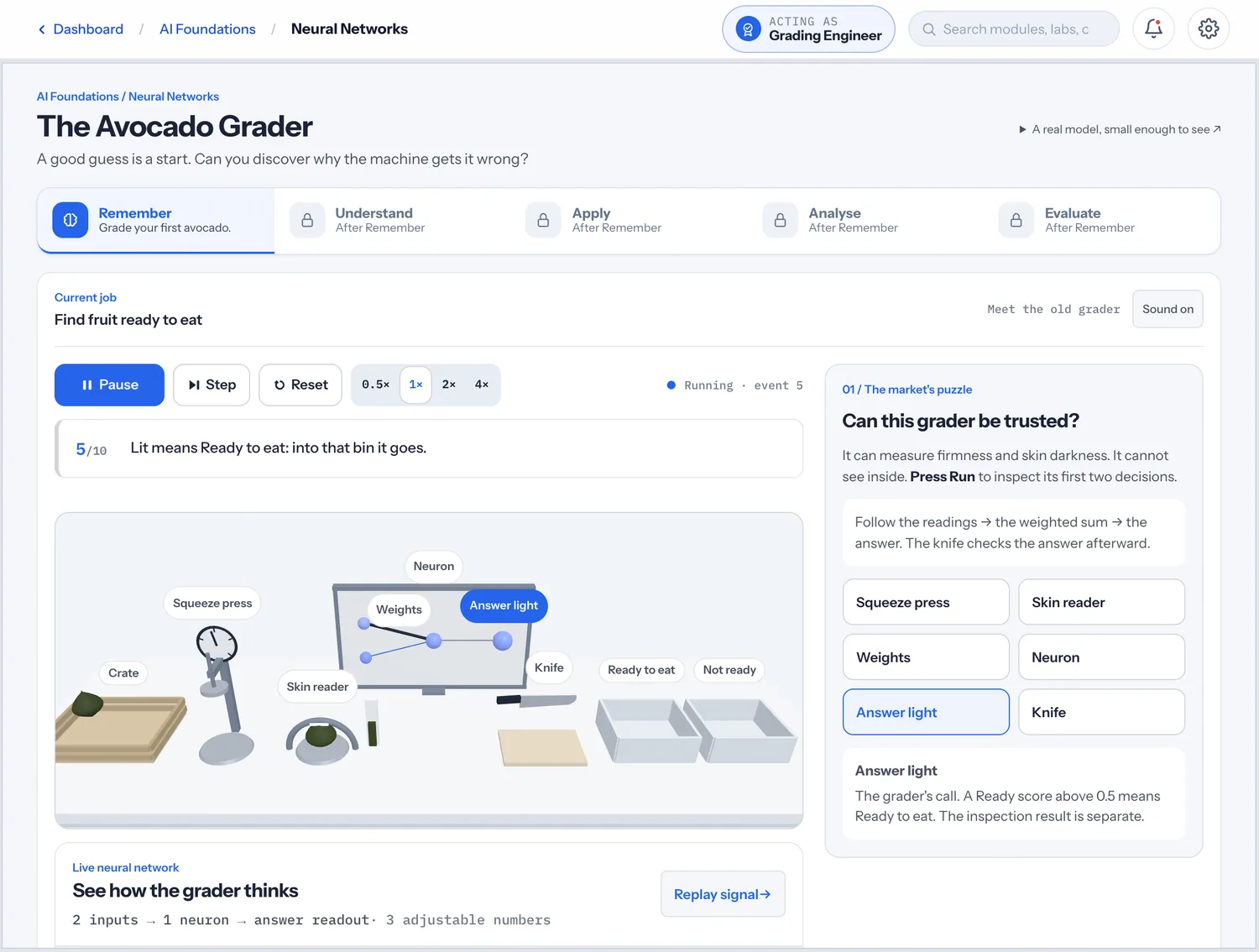The image size is (1259, 952).
Task: Click the Grading Engineer badge icon
Action: click(748, 29)
